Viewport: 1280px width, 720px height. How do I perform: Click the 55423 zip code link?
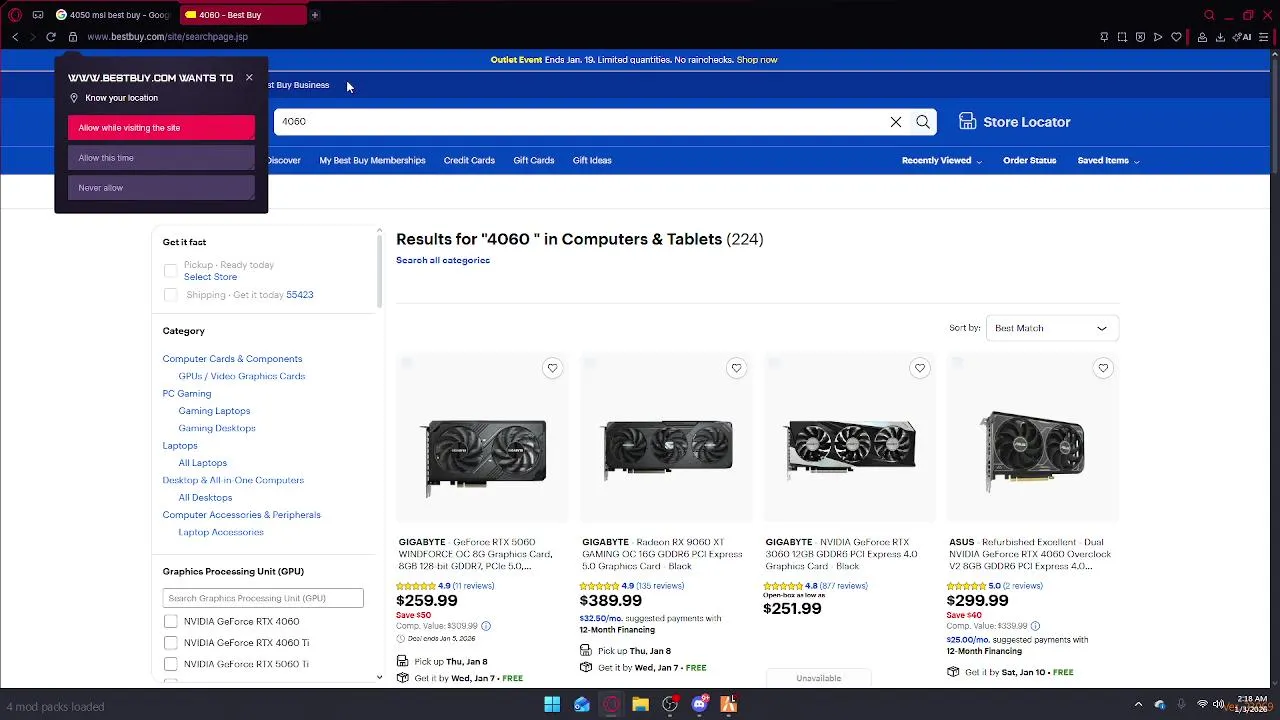(300, 295)
